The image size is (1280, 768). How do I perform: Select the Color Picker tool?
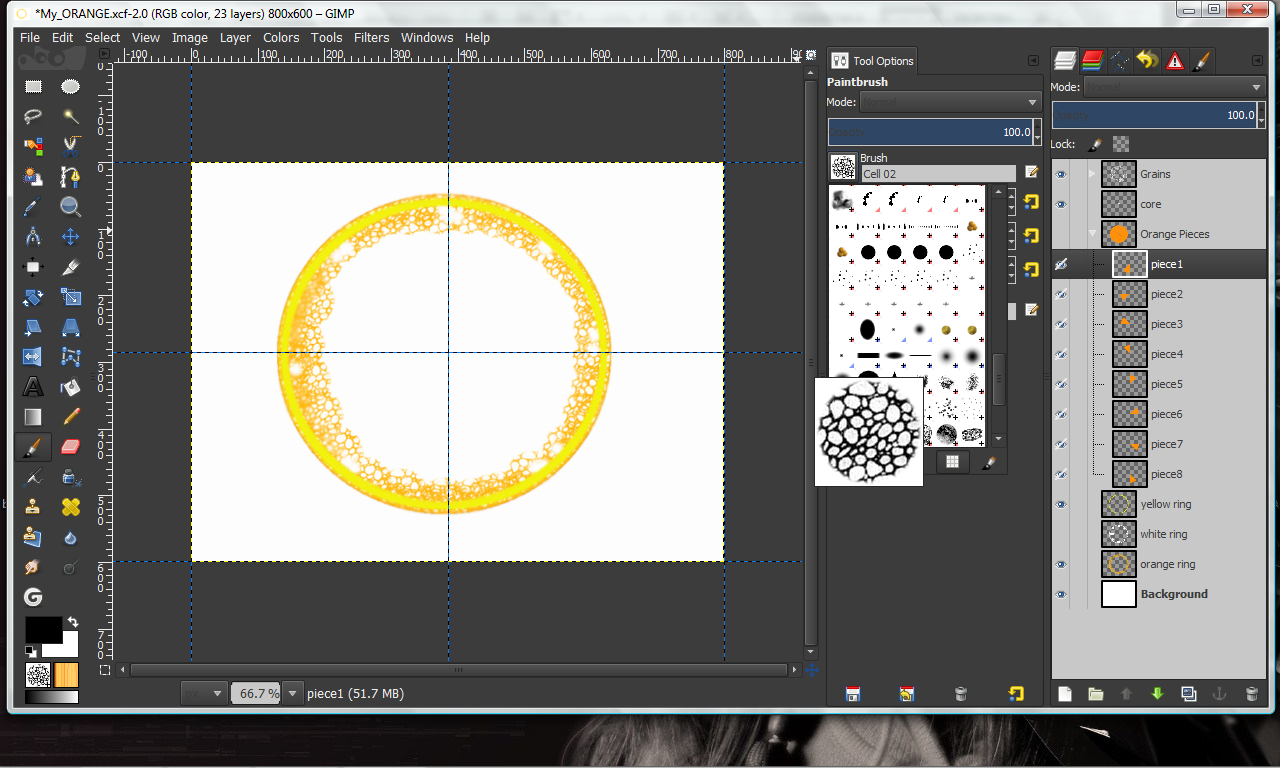[x=33, y=207]
